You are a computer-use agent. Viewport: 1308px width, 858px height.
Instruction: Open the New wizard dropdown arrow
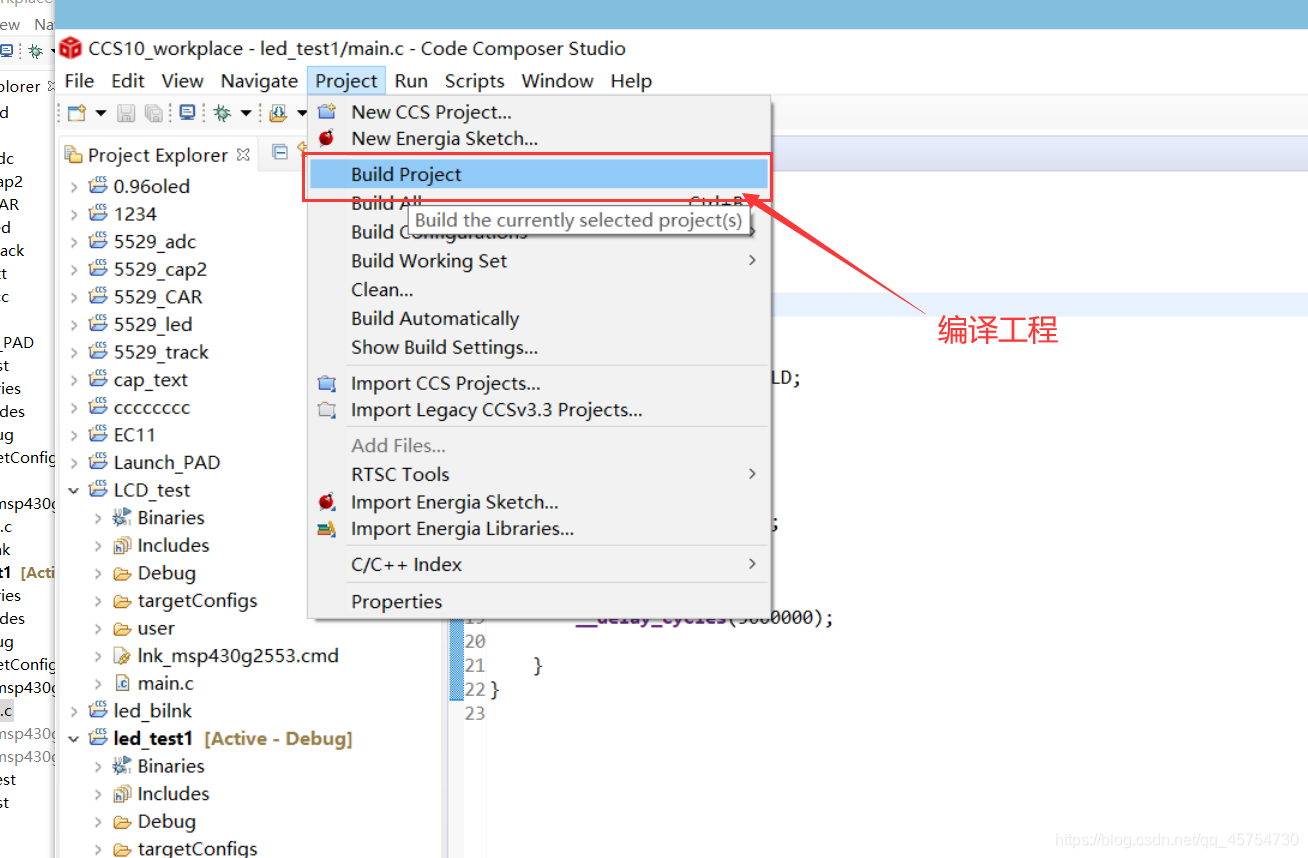pyautogui.click(x=100, y=114)
